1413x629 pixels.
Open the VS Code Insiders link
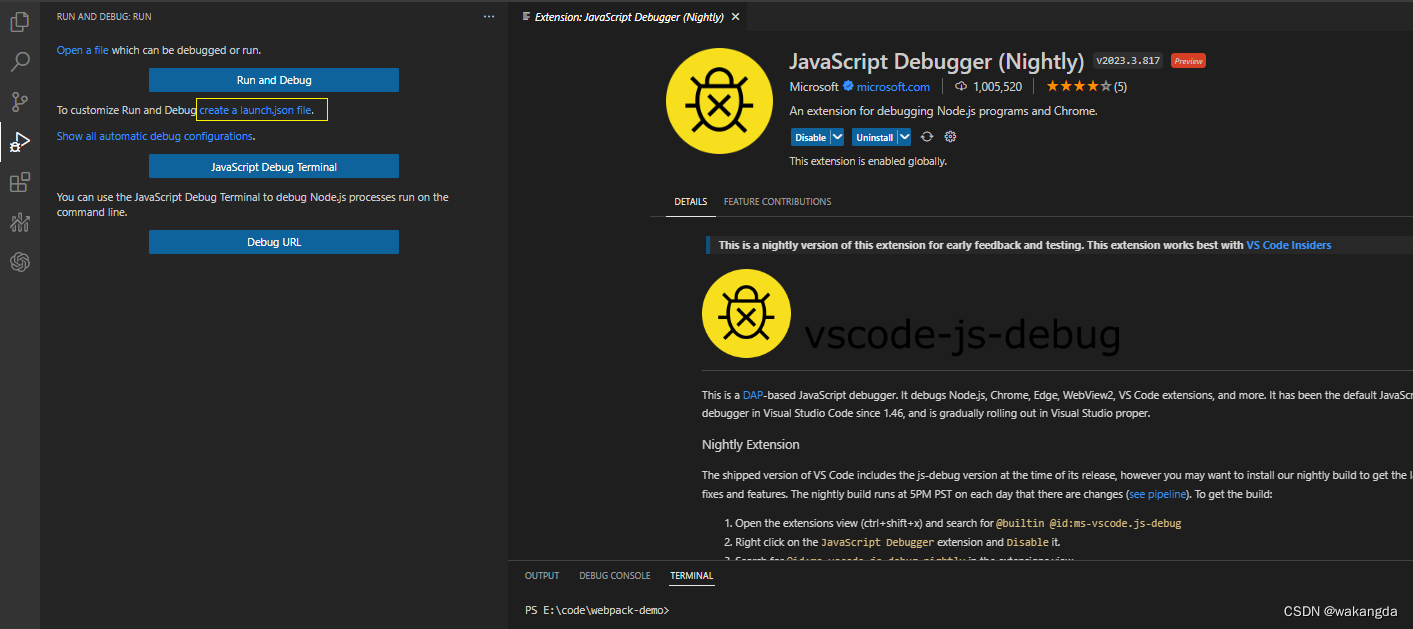[1288, 245]
